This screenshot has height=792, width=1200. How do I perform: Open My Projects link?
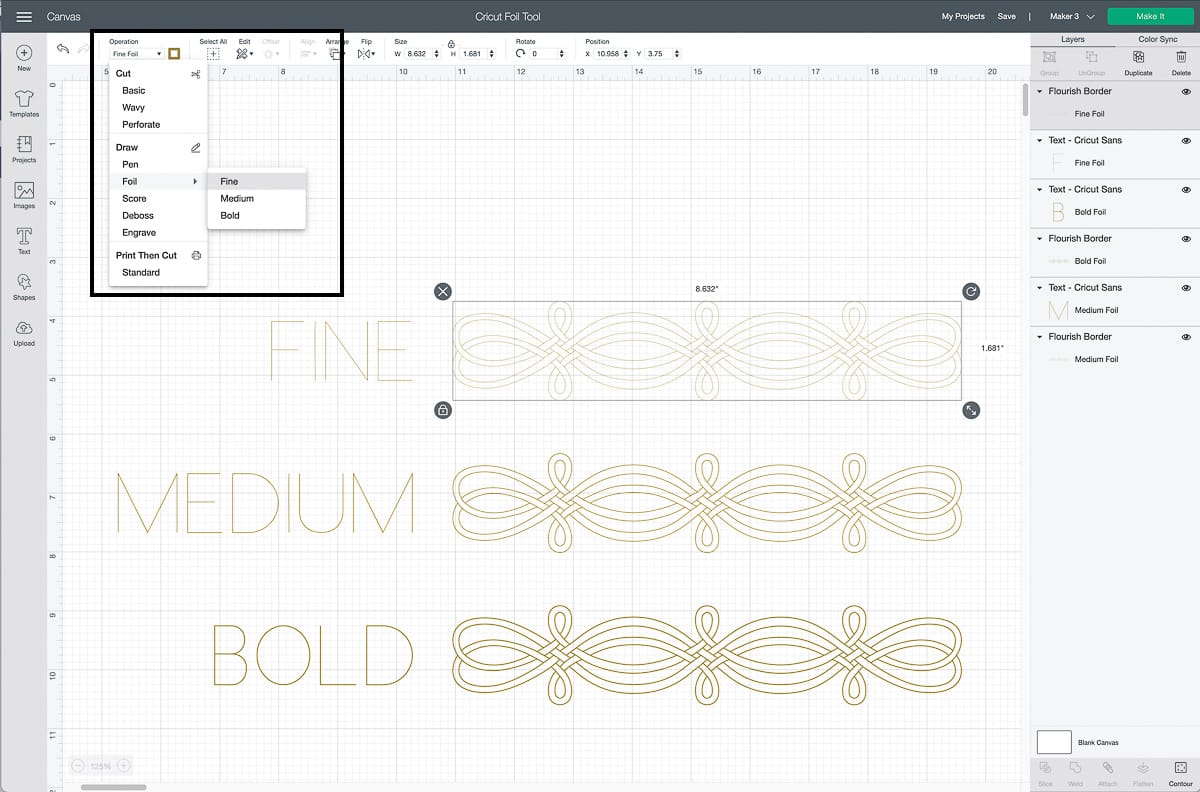pos(963,17)
